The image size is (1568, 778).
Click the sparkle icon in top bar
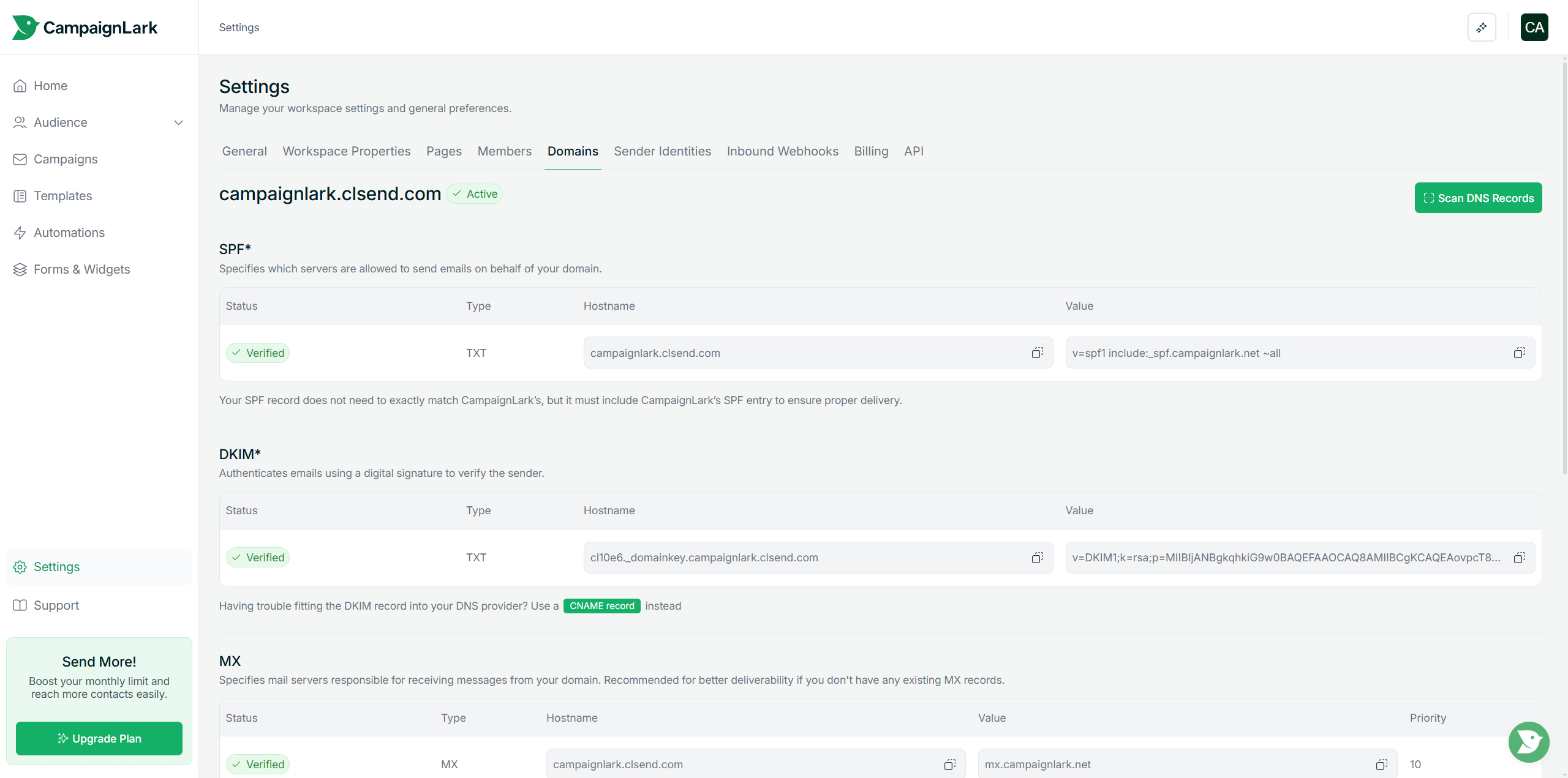[x=1482, y=28]
